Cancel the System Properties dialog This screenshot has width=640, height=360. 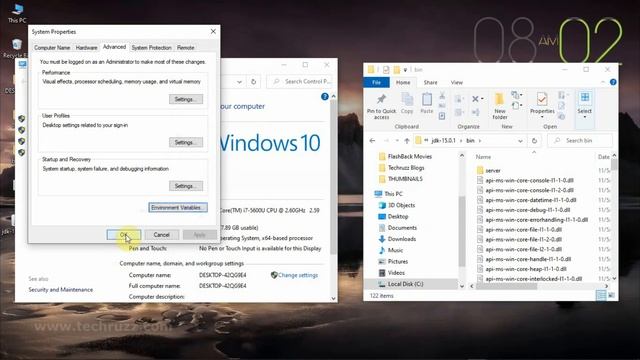pos(161,235)
